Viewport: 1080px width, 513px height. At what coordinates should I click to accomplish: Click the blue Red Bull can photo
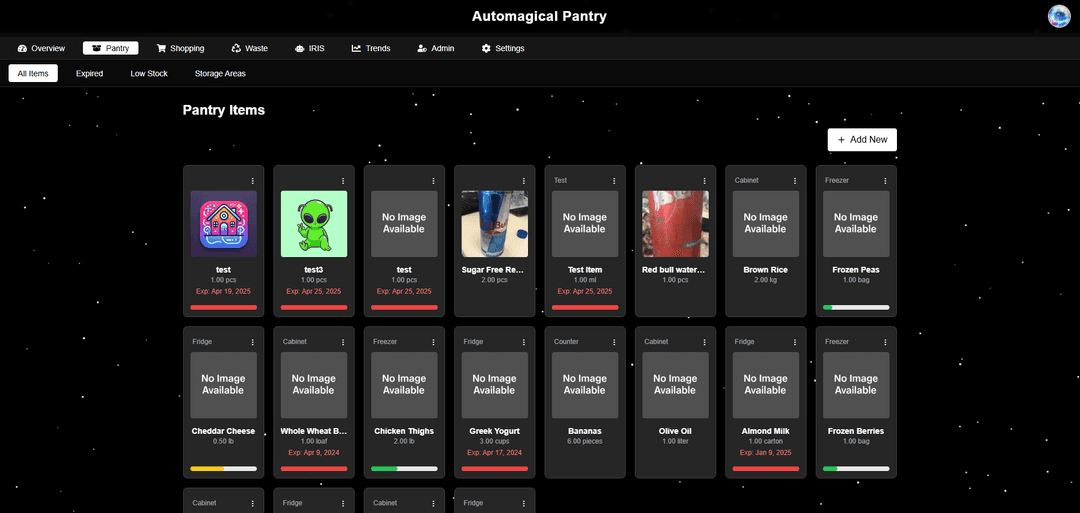495,224
